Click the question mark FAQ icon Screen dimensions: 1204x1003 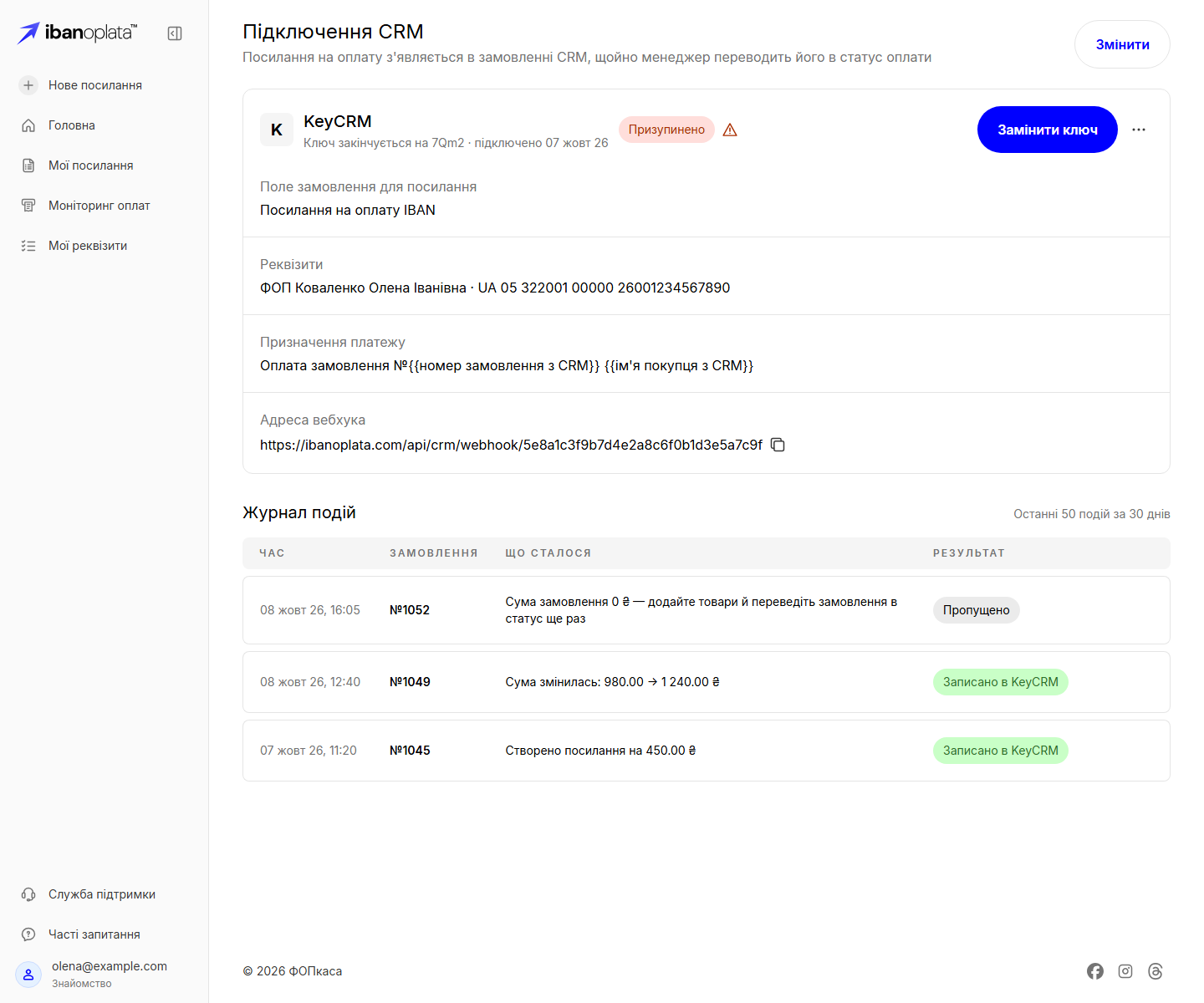(x=28, y=934)
